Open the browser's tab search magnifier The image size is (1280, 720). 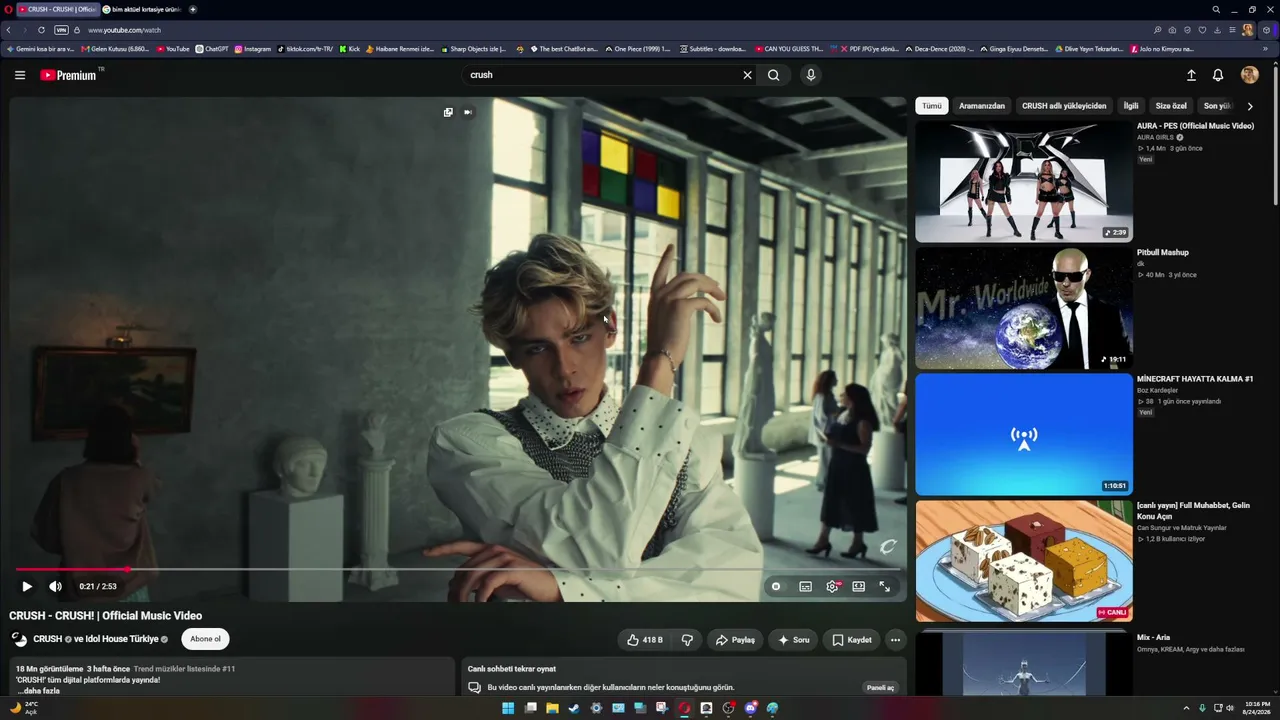point(1216,9)
